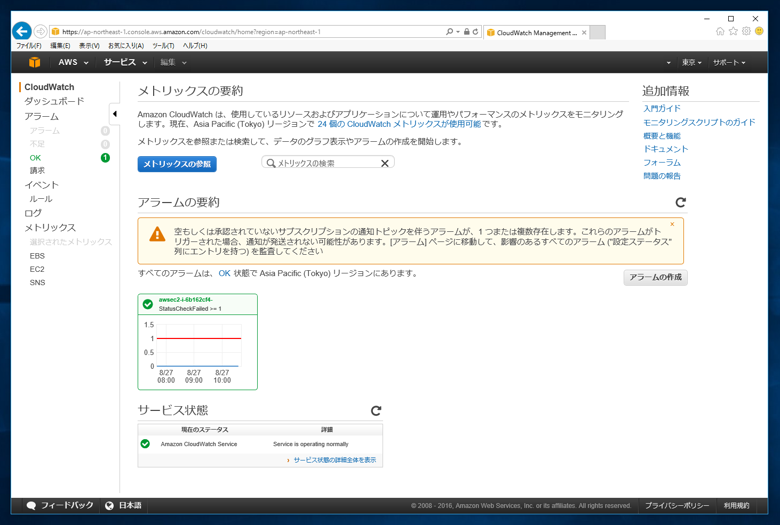Click the アラームの作成 button

click(x=655, y=277)
